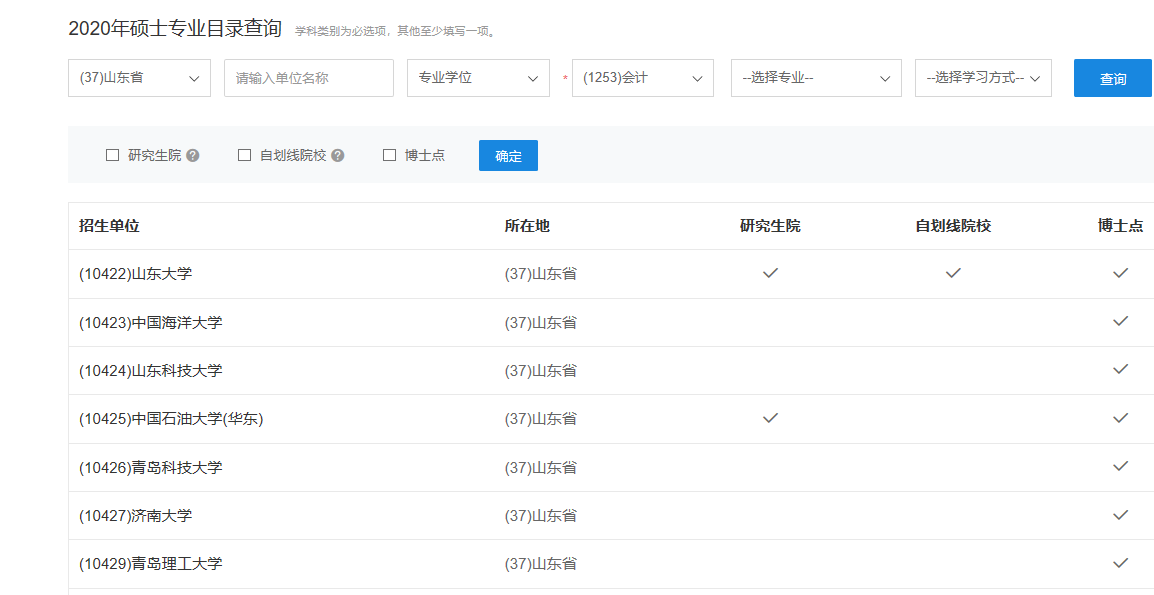Open the (37)山东省 province dropdown
The width and height of the screenshot is (1154, 595).
(140, 78)
